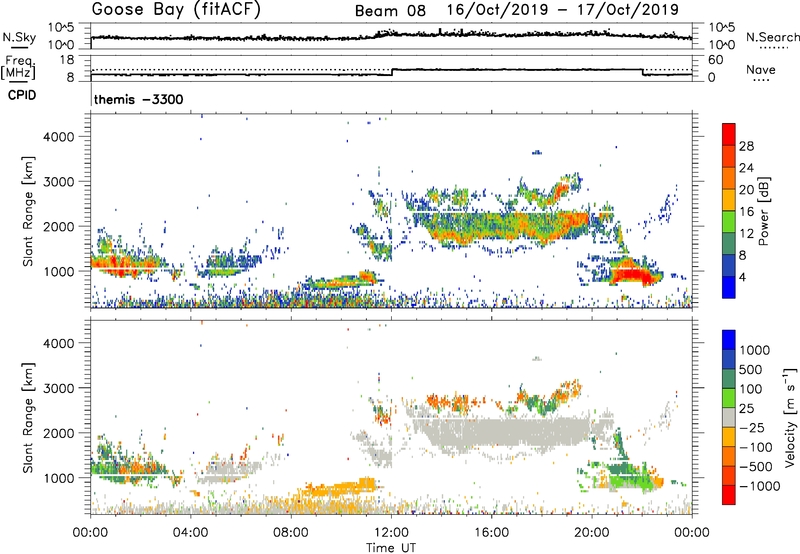This screenshot has width=800, height=554.
Task: Click the "Time UT" axis title
Action: 391,548
